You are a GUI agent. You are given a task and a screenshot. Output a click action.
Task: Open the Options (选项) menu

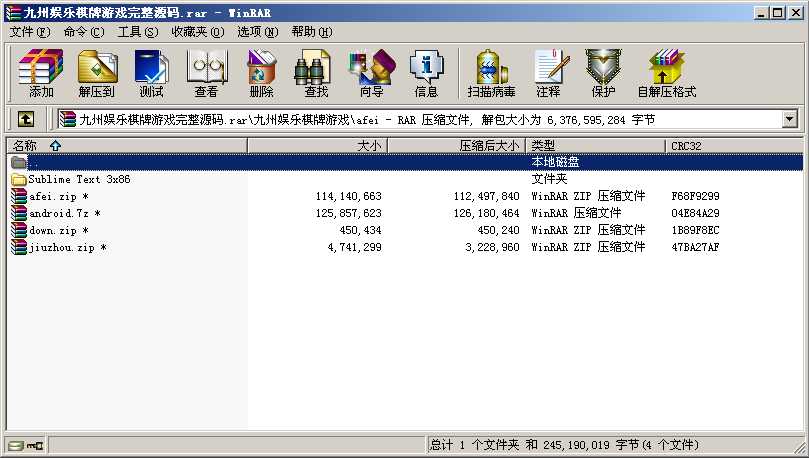[257, 32]
